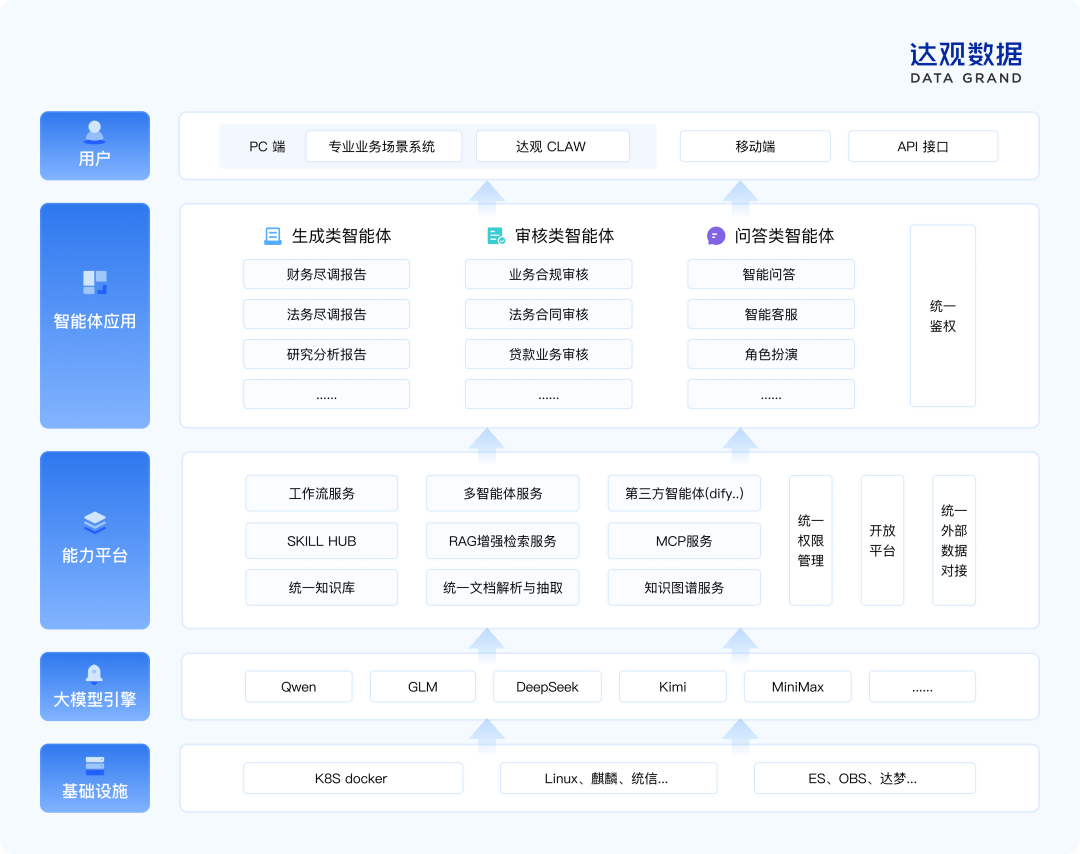Click the 移动端 box
The image size is (1080, 854).
point(755,146)
